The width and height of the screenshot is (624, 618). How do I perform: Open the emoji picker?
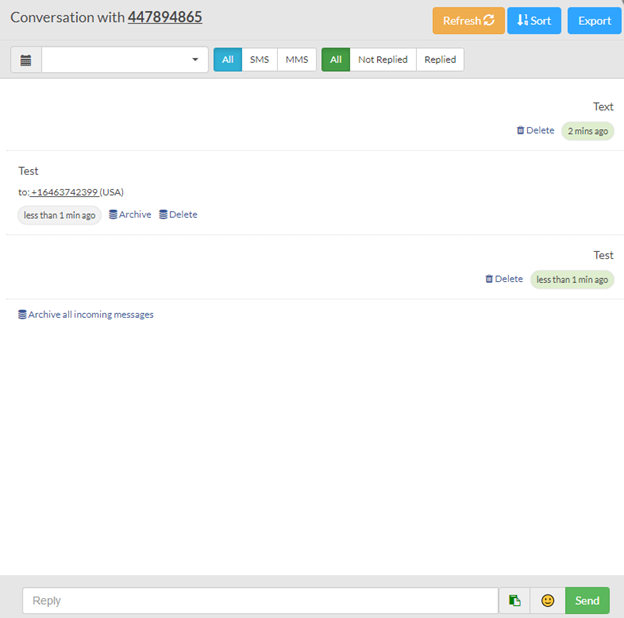click(548, 600)
